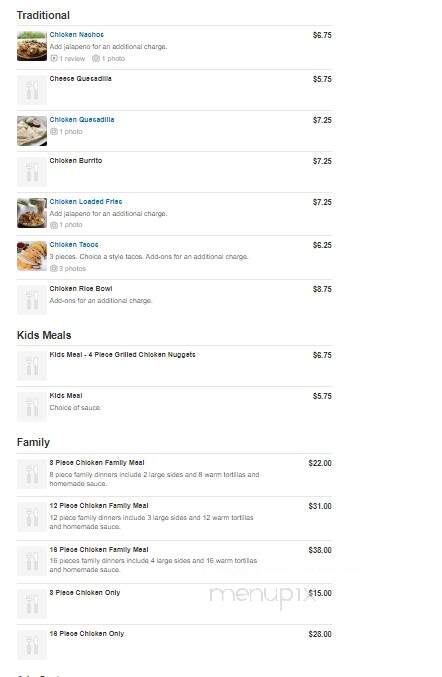Click camera icon under Chicken Loaded Fries
The image size is (442, 677).
coord(54,225)
